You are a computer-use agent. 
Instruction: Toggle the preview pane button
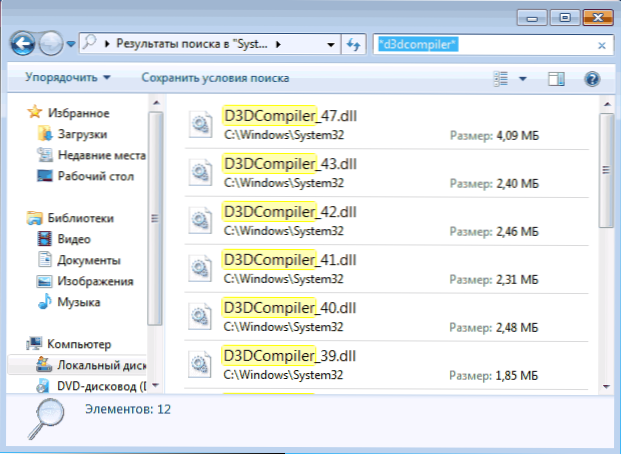(x=556, y=79)
